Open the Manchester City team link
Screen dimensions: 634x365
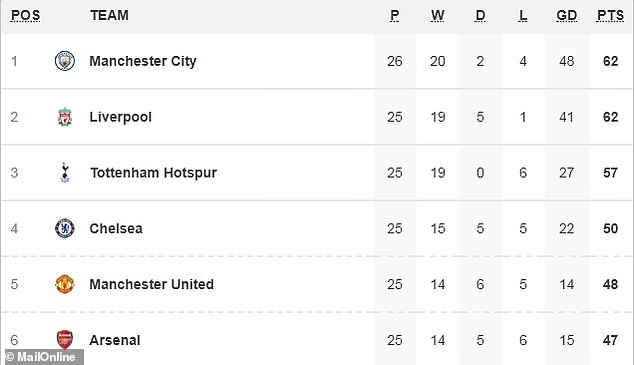143,61
